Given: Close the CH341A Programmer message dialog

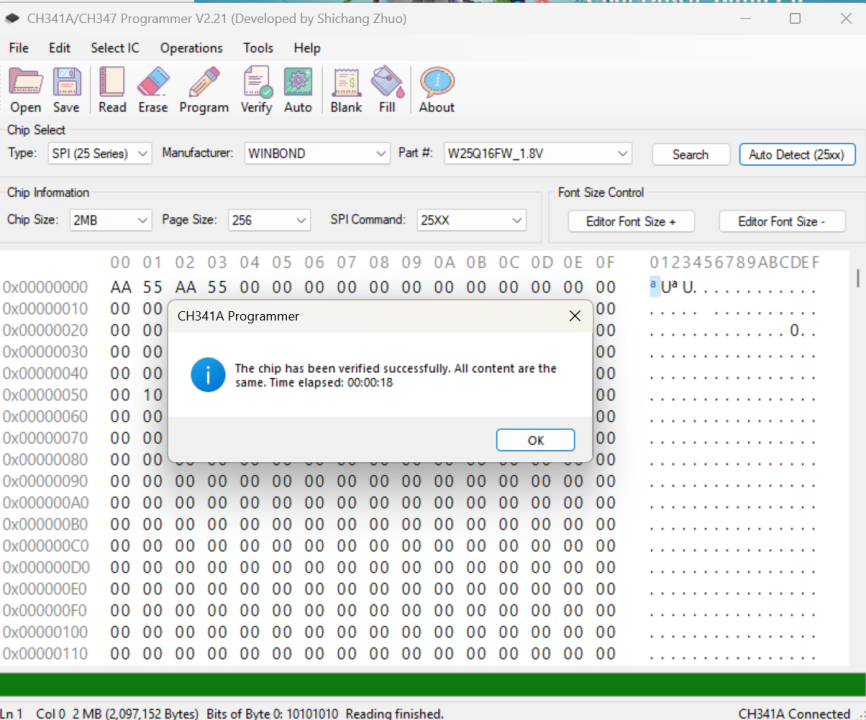Looking at the screenshot, I should pyautogui.click(x=574, y=316).
